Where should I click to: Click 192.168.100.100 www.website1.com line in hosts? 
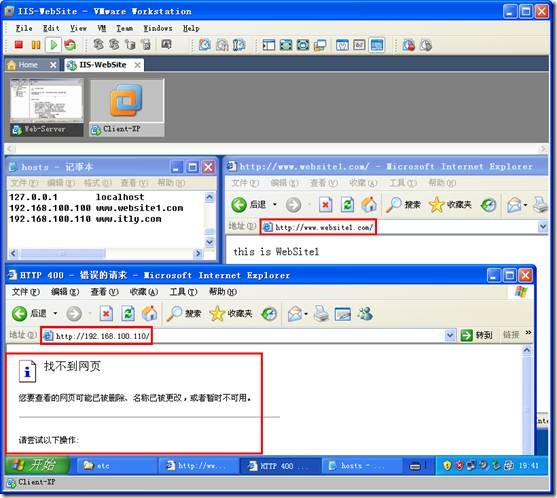(96, 208)
